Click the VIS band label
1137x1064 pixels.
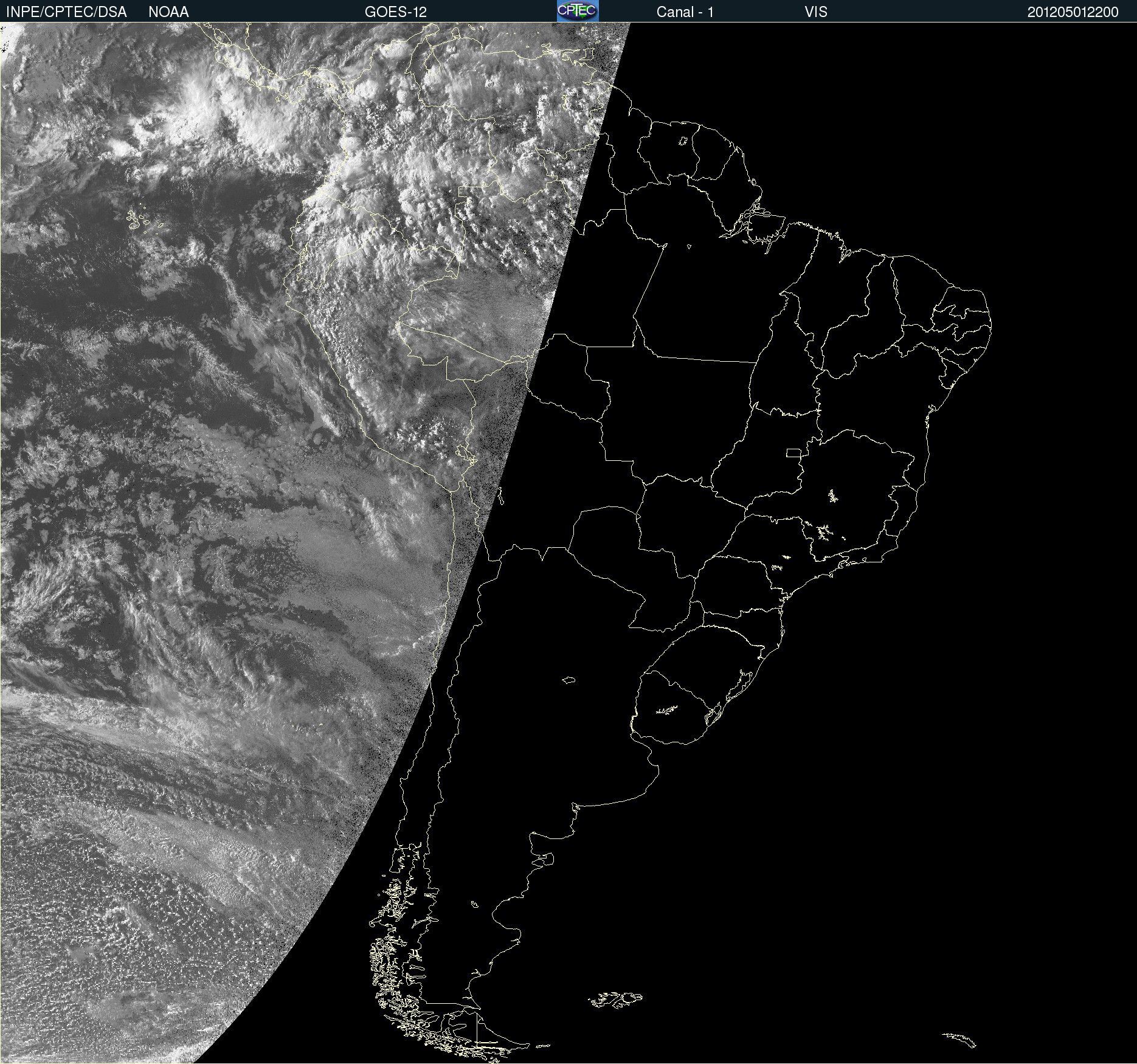point(815,12)
